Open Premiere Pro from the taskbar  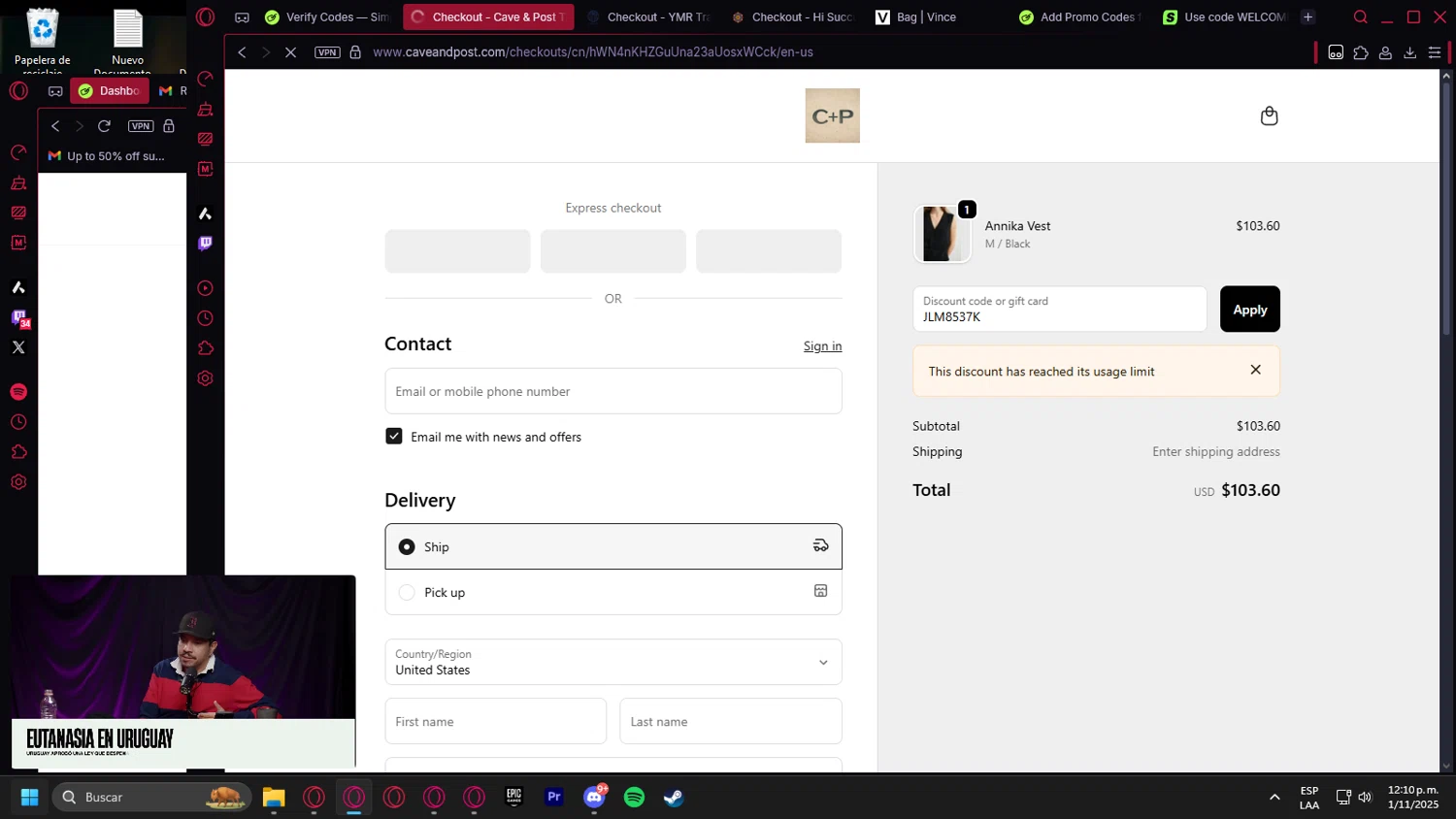pyautogui.click(x=554, y=797)
